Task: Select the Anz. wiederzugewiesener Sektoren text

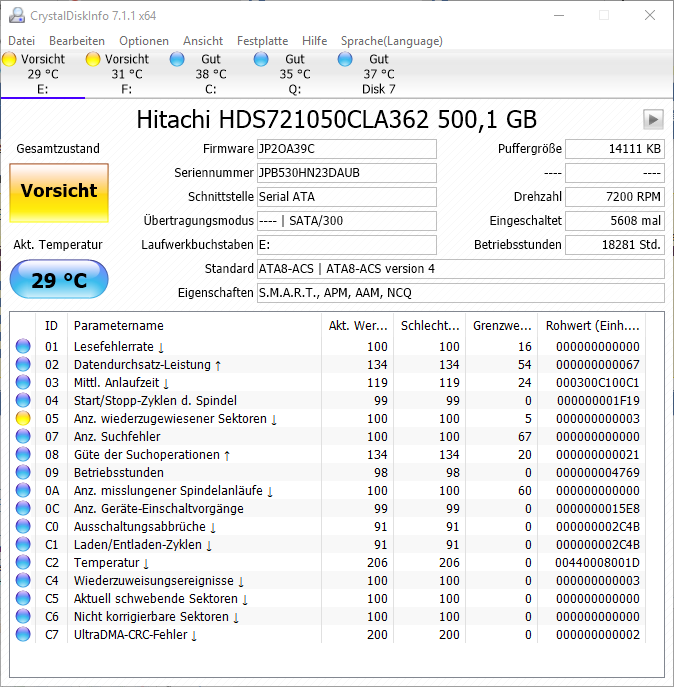Action: coord(170,419)
